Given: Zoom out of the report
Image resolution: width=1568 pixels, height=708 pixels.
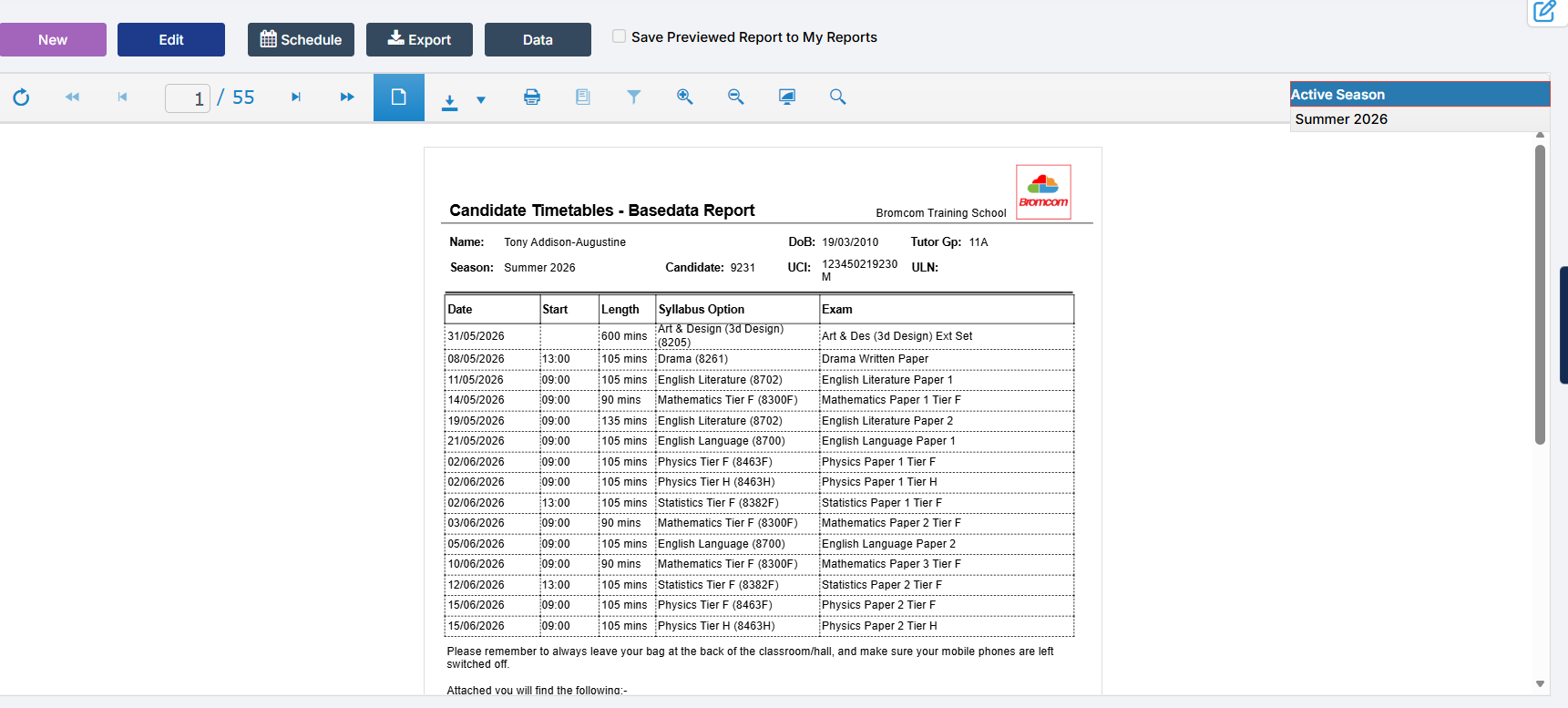Looking at the screenshot, I should pyautogui.click(x=736, y=97).
